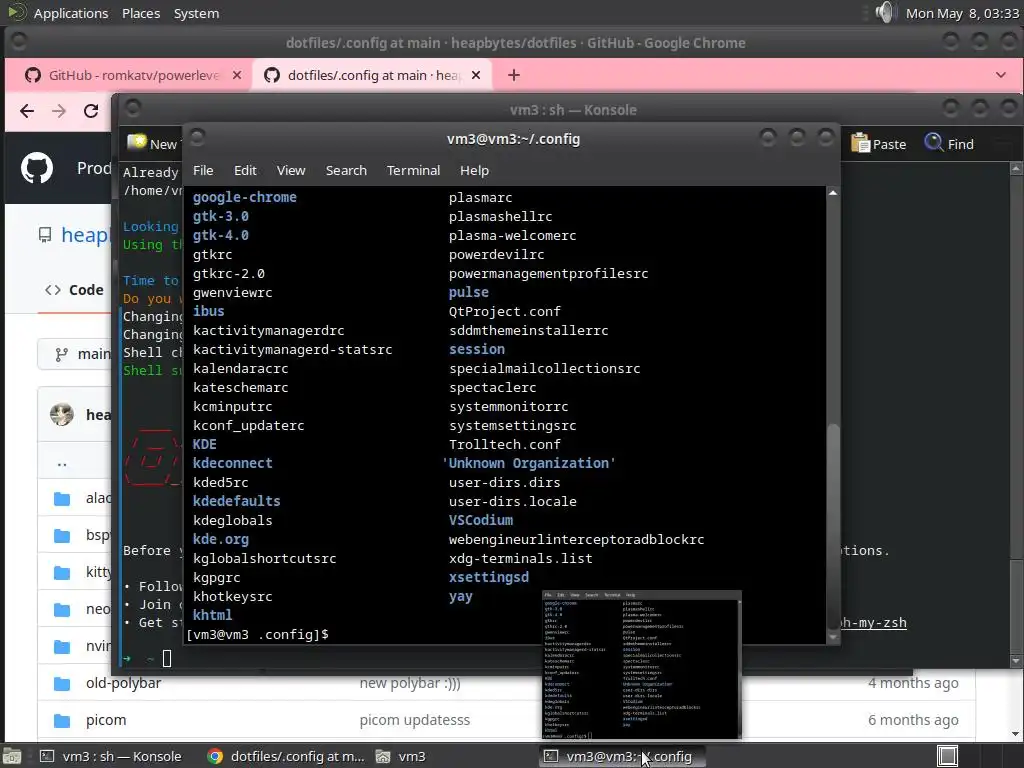
Task: Click Find in Konsole toolbar
Action: point(950,144)
